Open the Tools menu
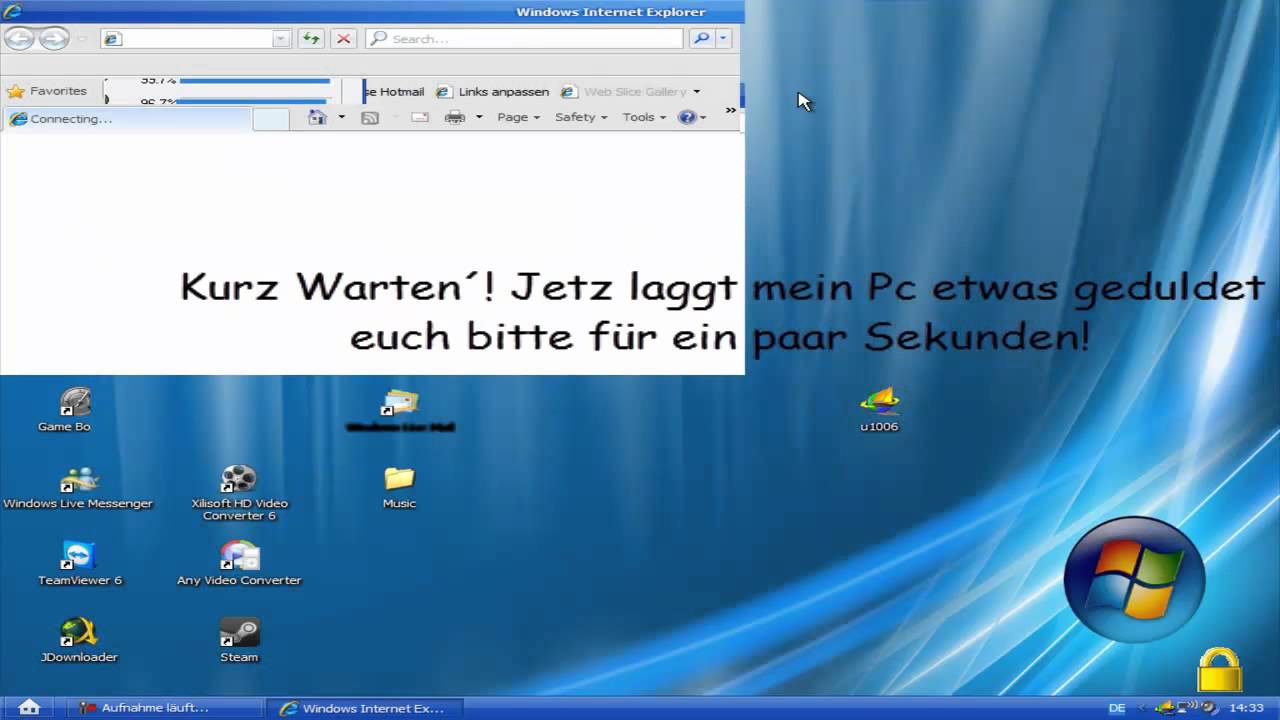Screen dimensions: 1280x720 point(644,117)
